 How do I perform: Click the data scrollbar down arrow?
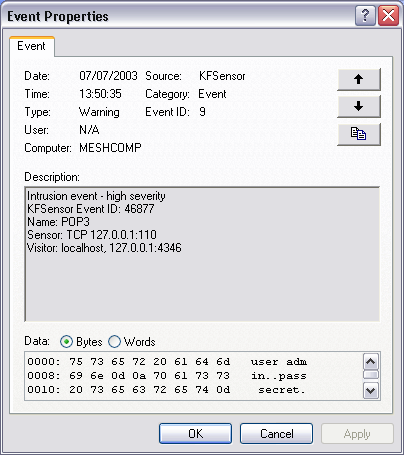click(x=371, y=390)
